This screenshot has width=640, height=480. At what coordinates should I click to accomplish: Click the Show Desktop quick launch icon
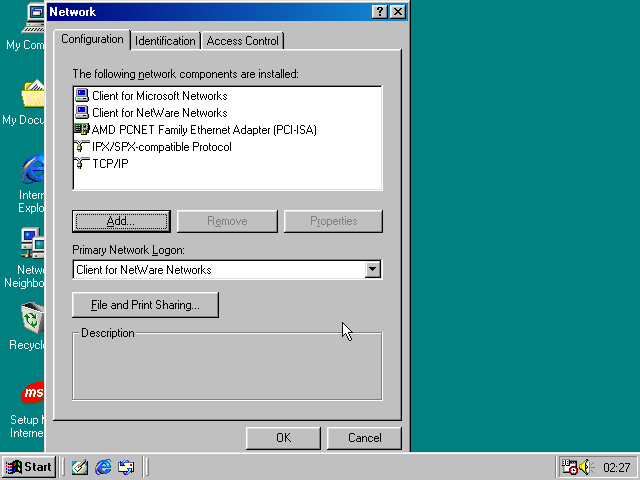click(80, 467)
